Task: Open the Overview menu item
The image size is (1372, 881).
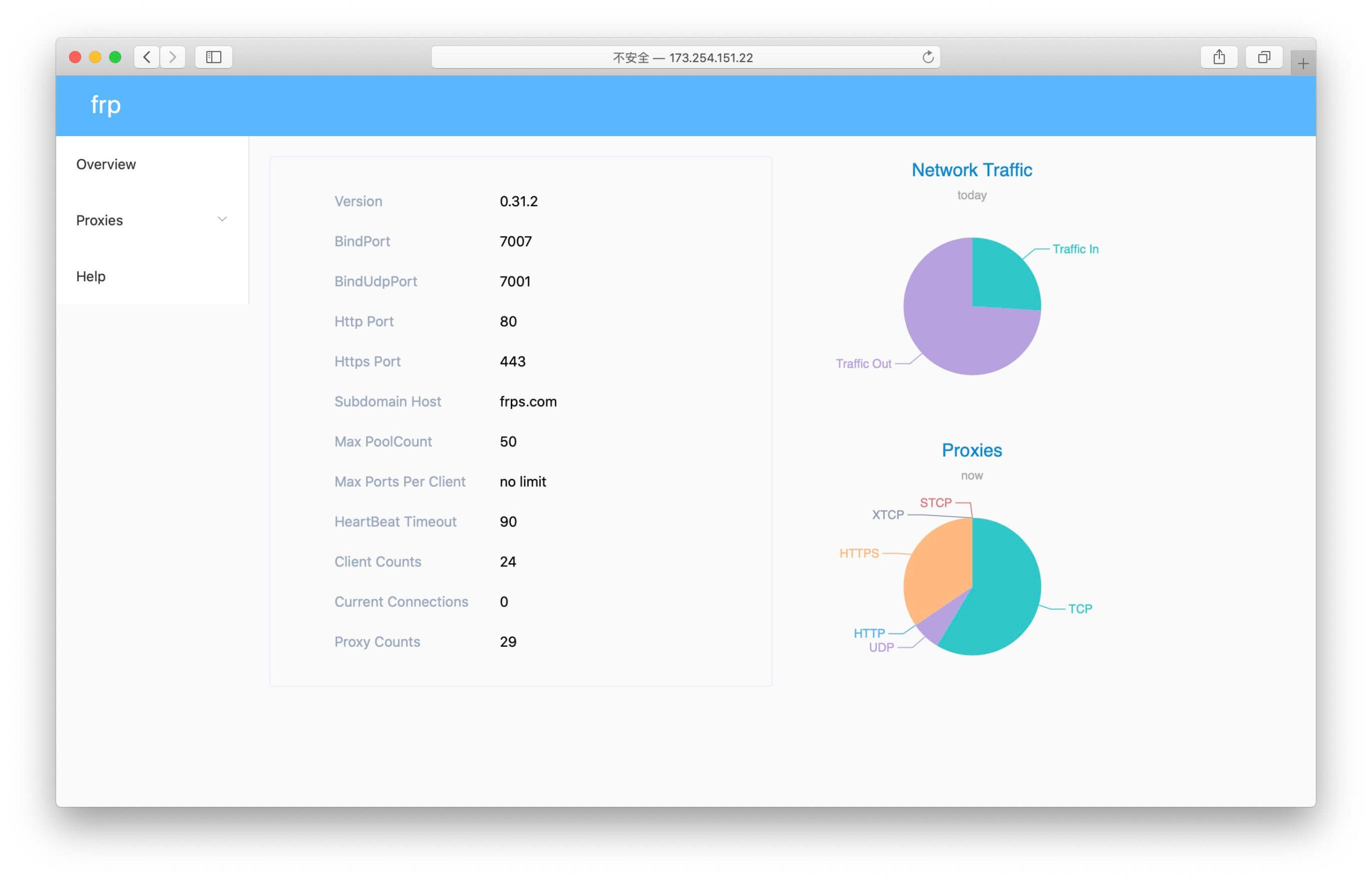Action: click(x=152, y=164)
